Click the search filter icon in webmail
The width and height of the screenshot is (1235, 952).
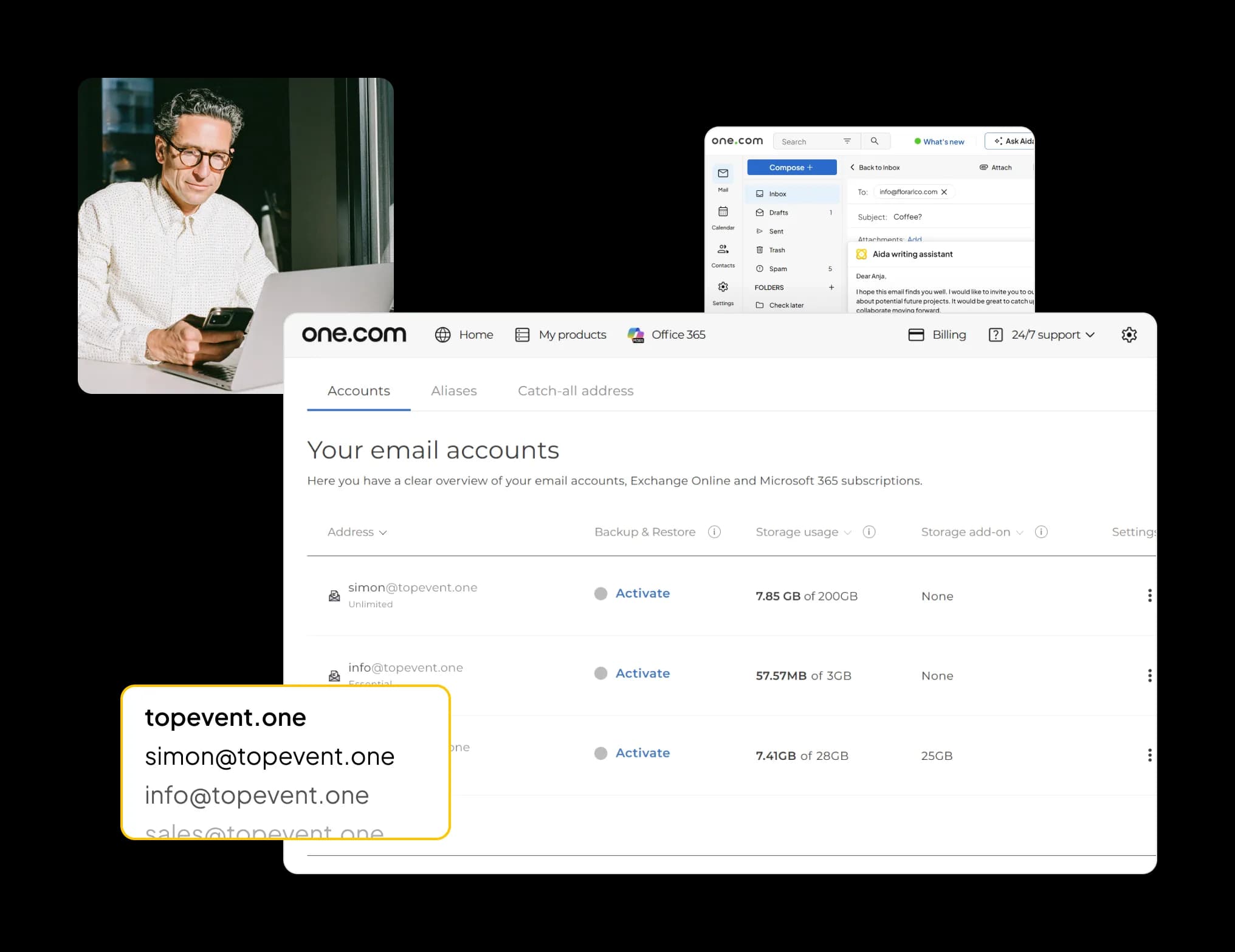coord(847,141)
